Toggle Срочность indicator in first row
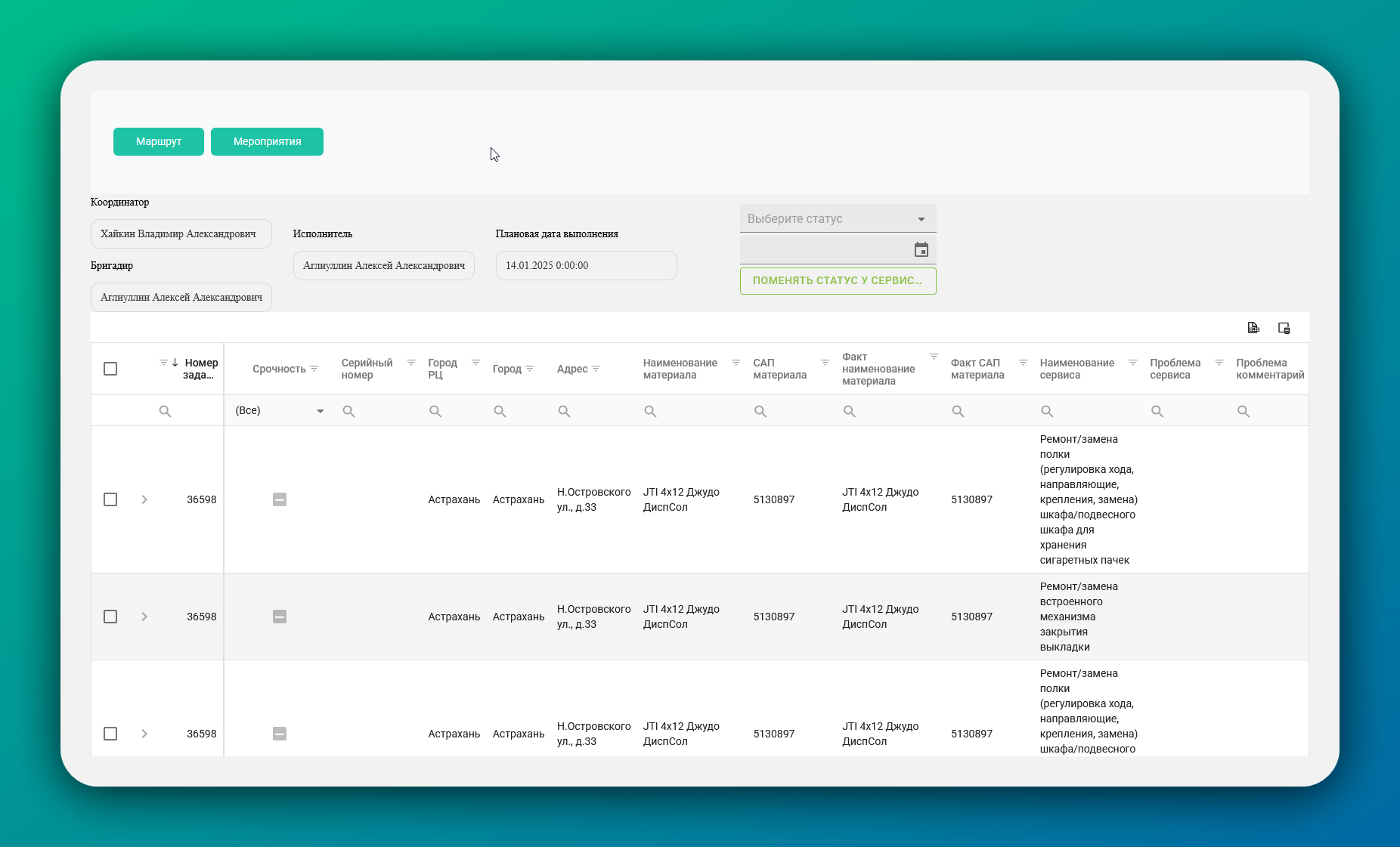 tap(280, 499)
